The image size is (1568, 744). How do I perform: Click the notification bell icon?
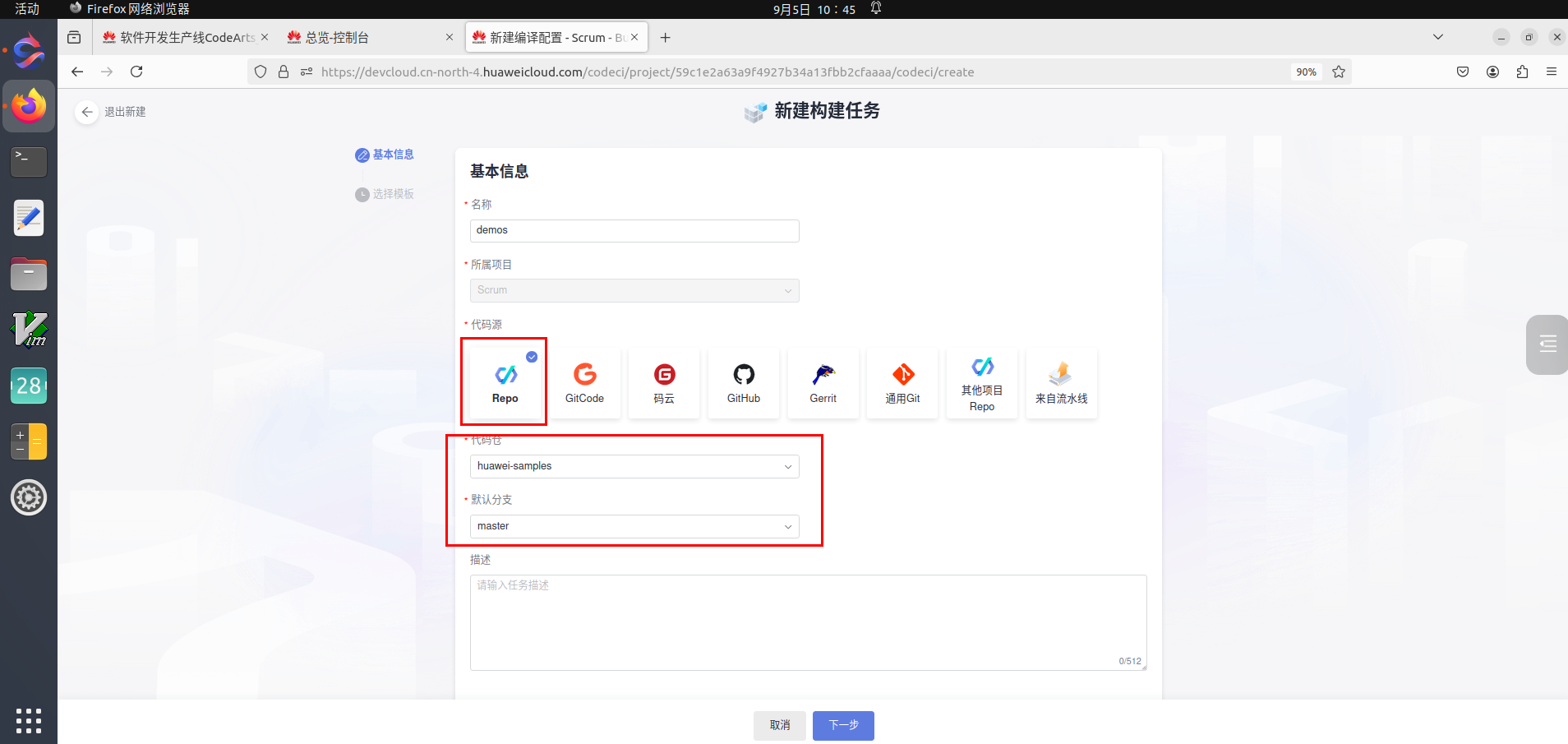click(x=876, y=8)
